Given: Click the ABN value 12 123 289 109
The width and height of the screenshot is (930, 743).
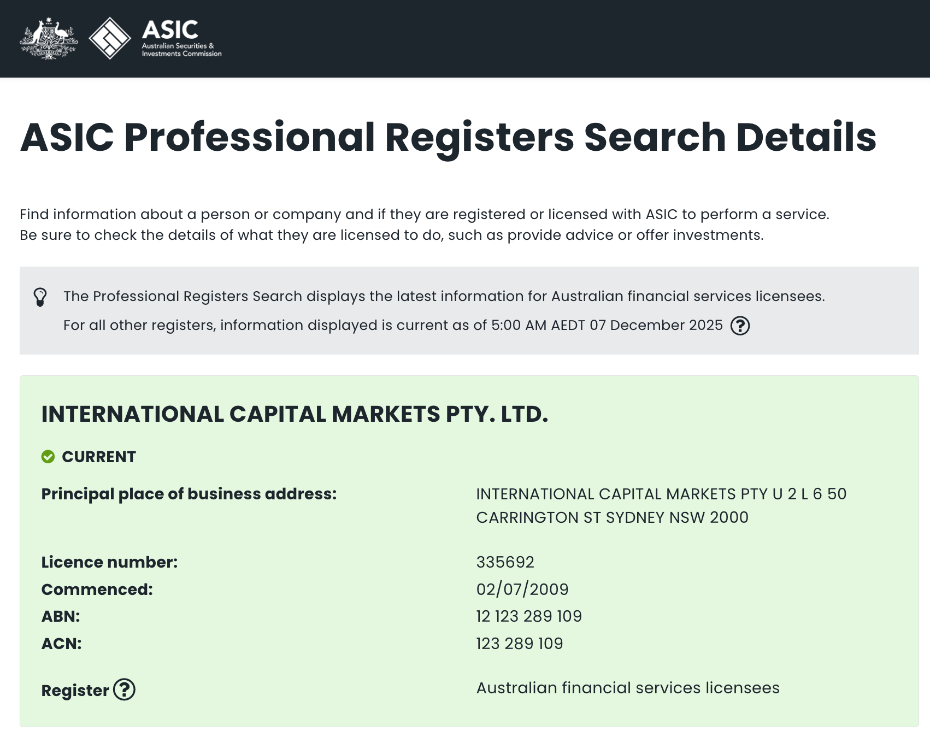Looking at the screenshot, I should coord(529,616).
